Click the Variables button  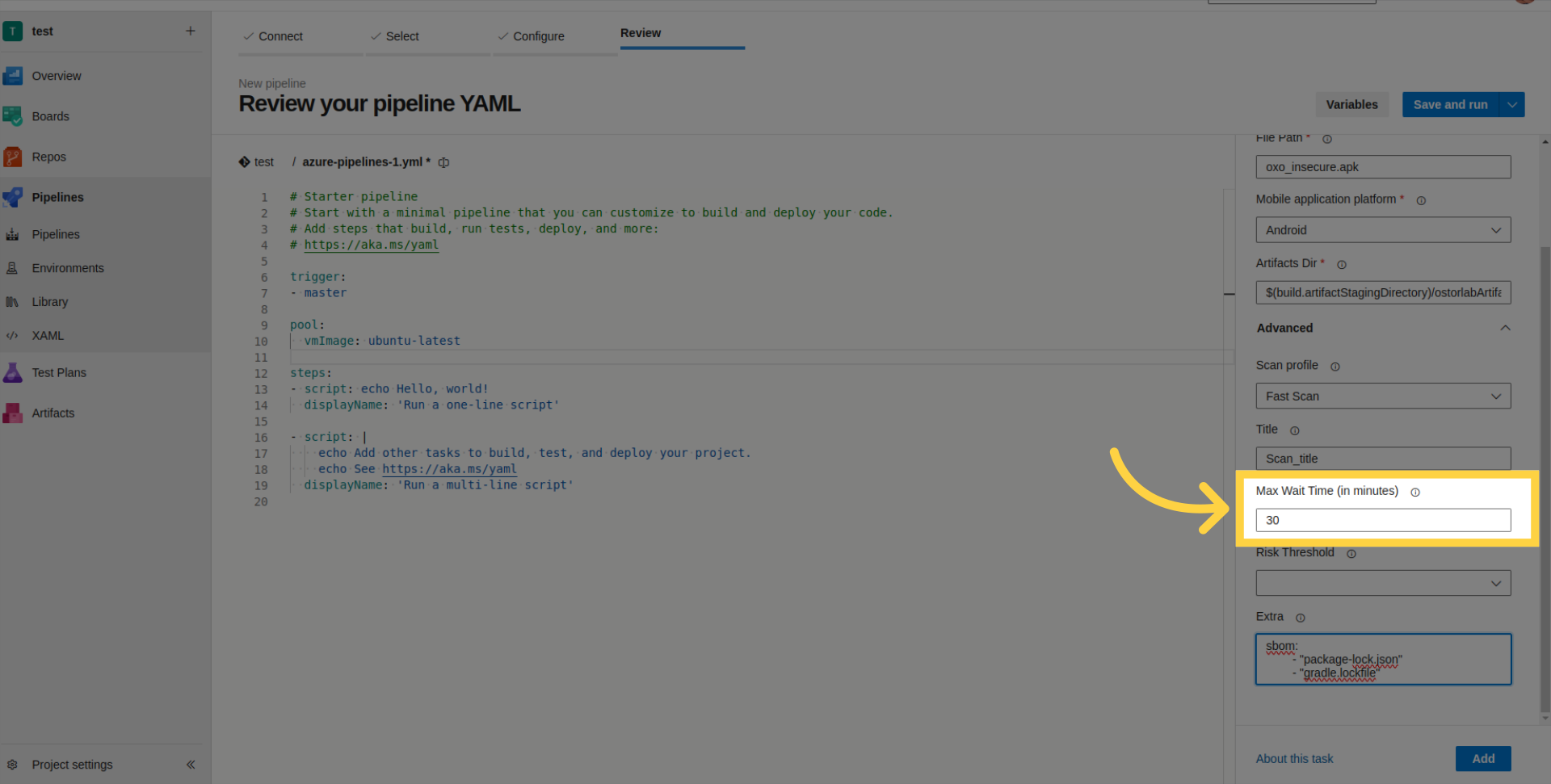(x=1351, y=105)
